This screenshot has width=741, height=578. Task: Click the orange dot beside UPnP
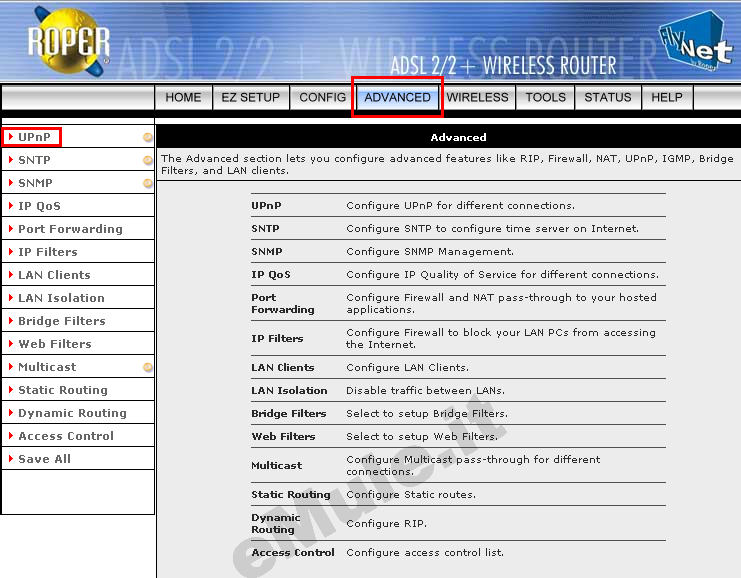(148, 137)
